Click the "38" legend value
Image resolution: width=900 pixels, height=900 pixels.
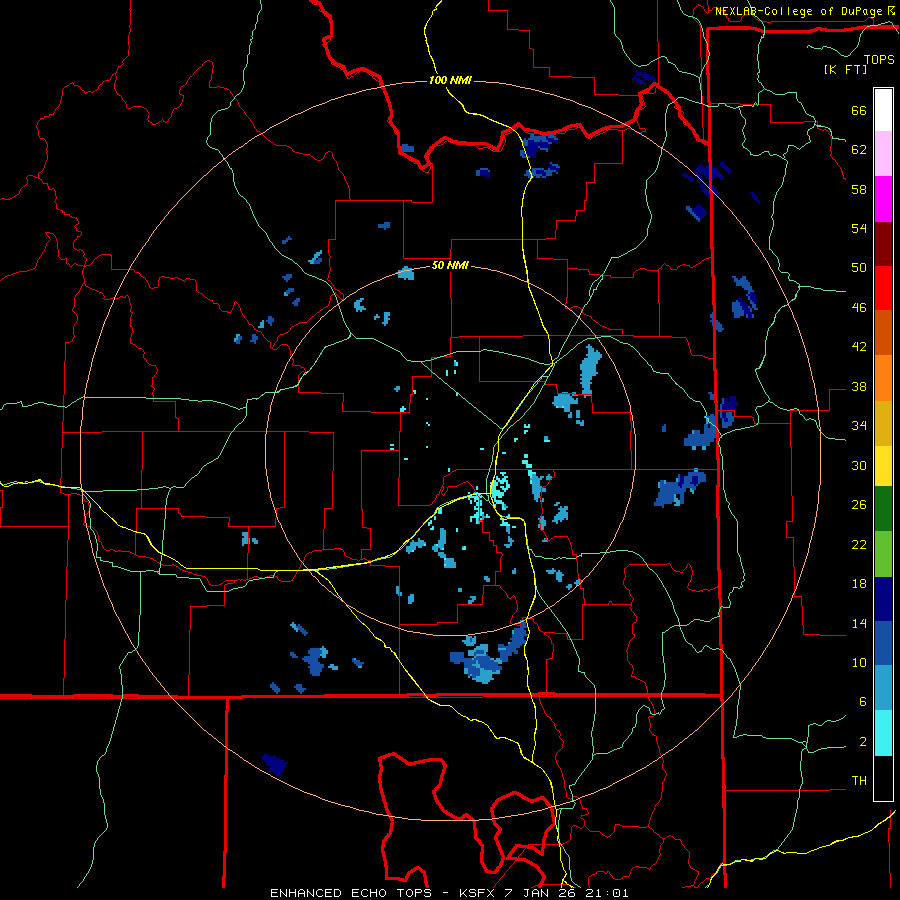click(859, 387)
